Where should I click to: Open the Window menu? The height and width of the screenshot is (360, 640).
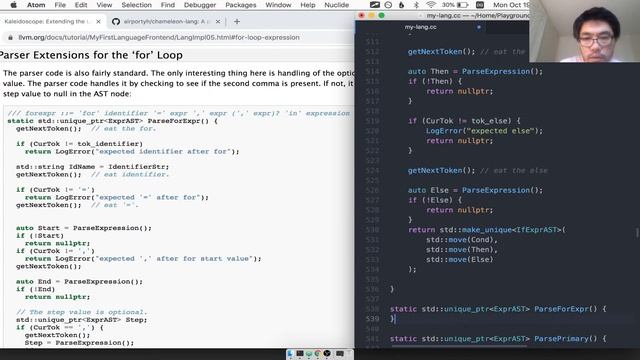[278, 5]
